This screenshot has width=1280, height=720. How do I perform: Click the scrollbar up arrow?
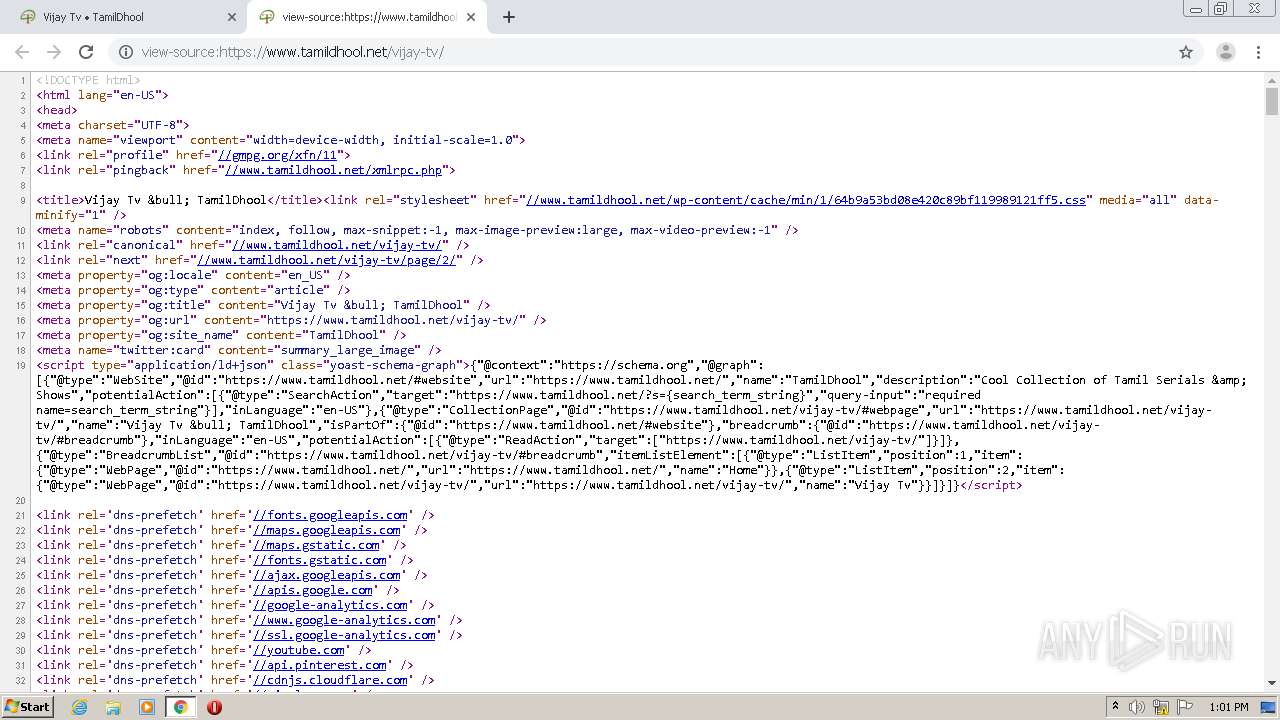[1272, 79]
